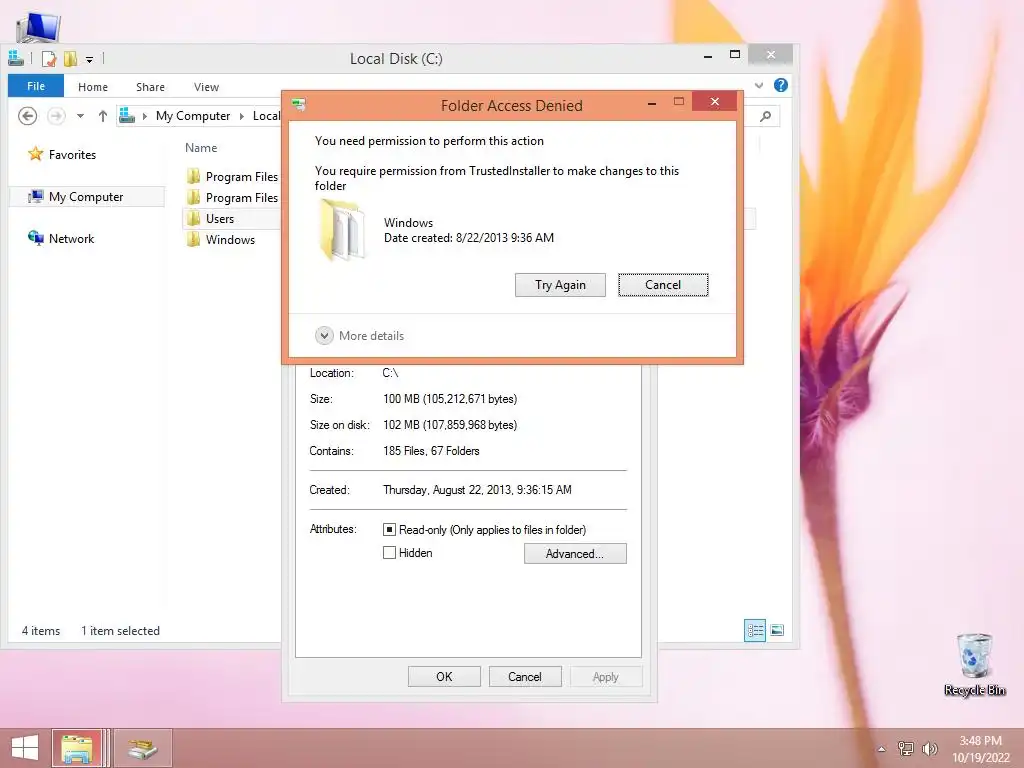
Task: Click the taskbar clock and date
Action: coord(980,748)
